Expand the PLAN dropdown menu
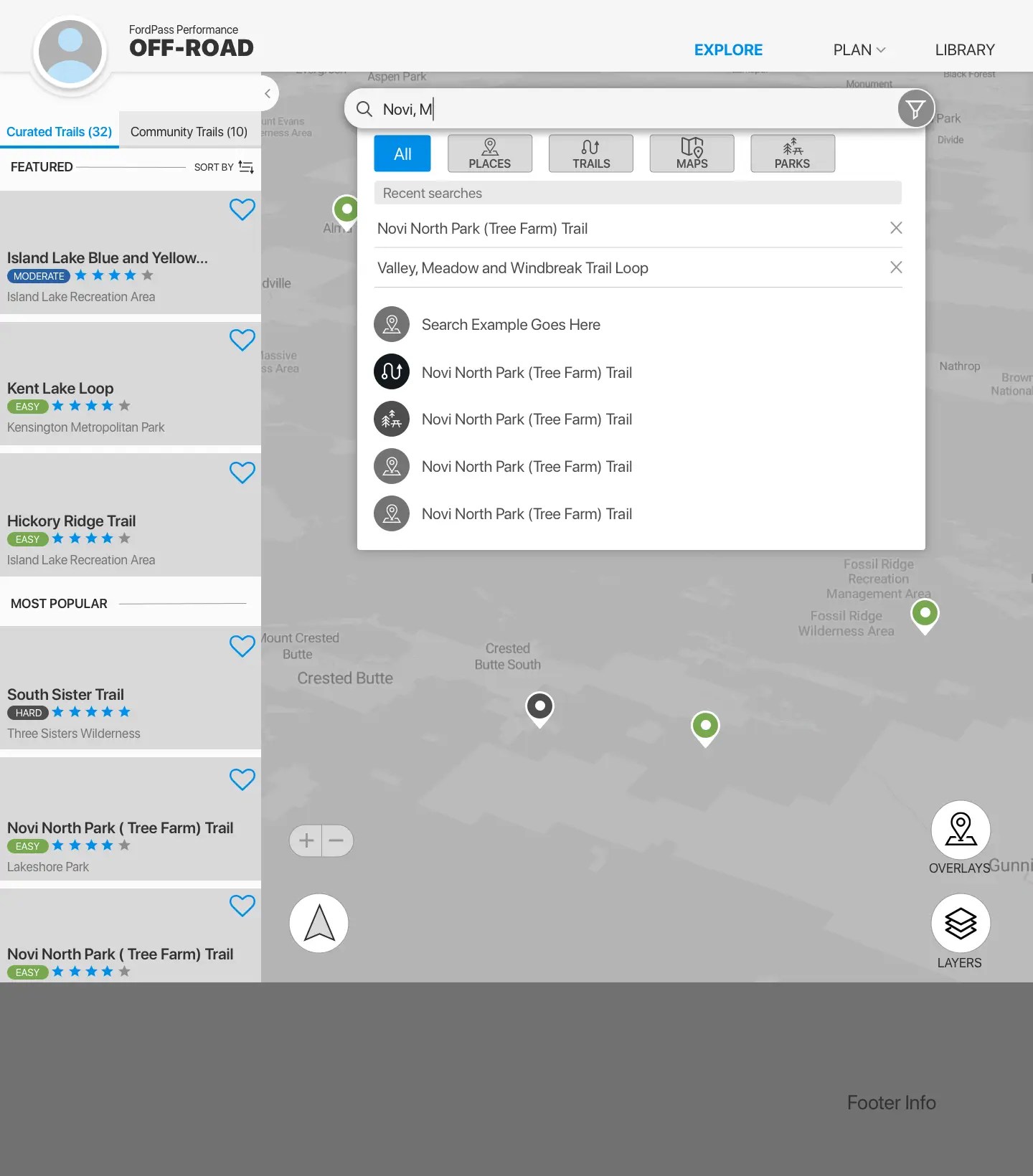 click(859, 50)
